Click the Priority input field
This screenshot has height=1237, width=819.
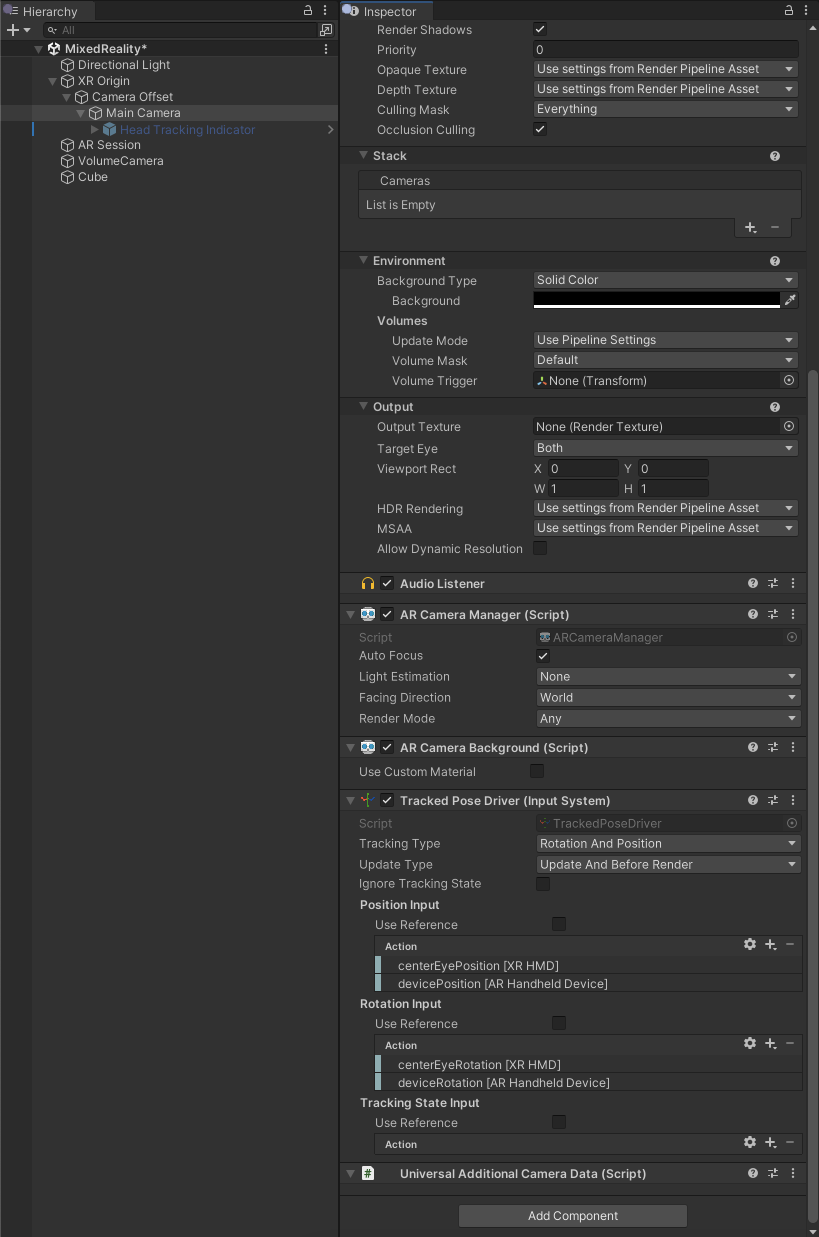(x=665, y=50)
